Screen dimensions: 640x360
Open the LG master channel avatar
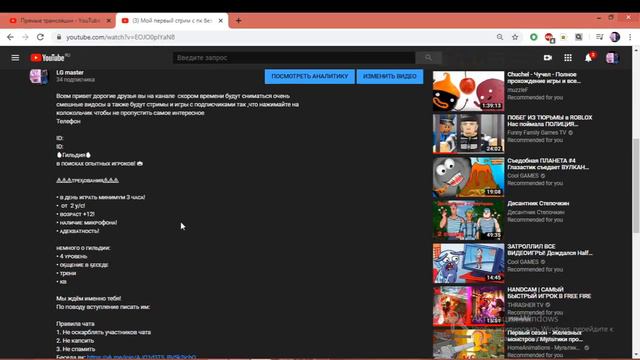(39, 76)
